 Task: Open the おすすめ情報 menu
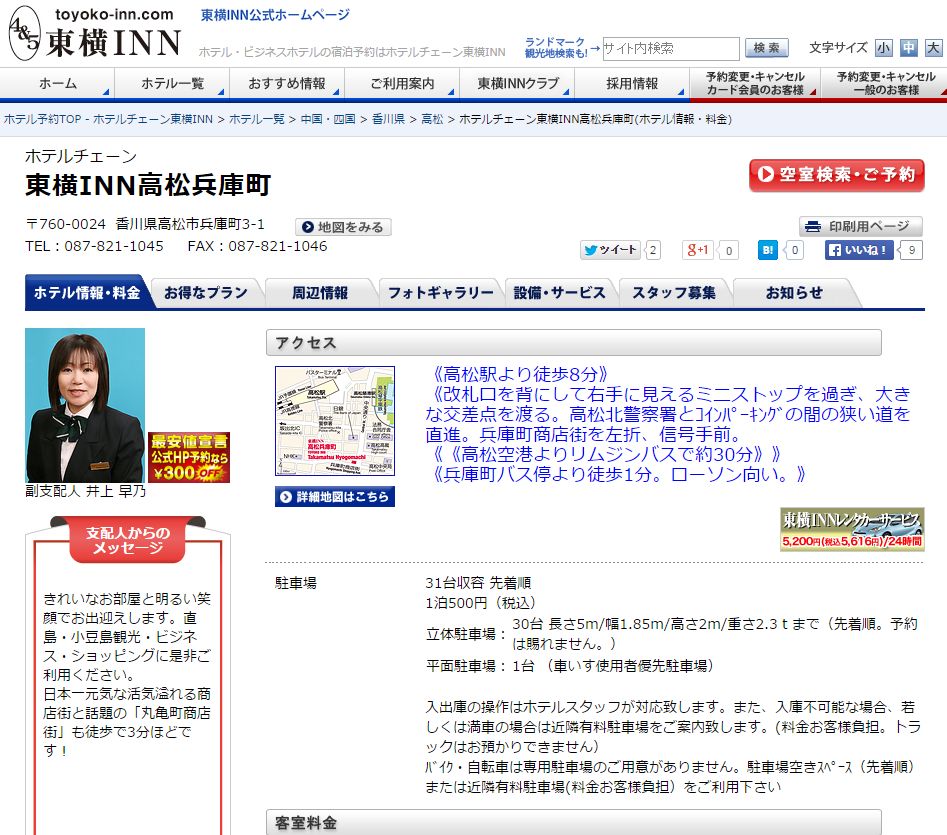[x=287, y=83]
